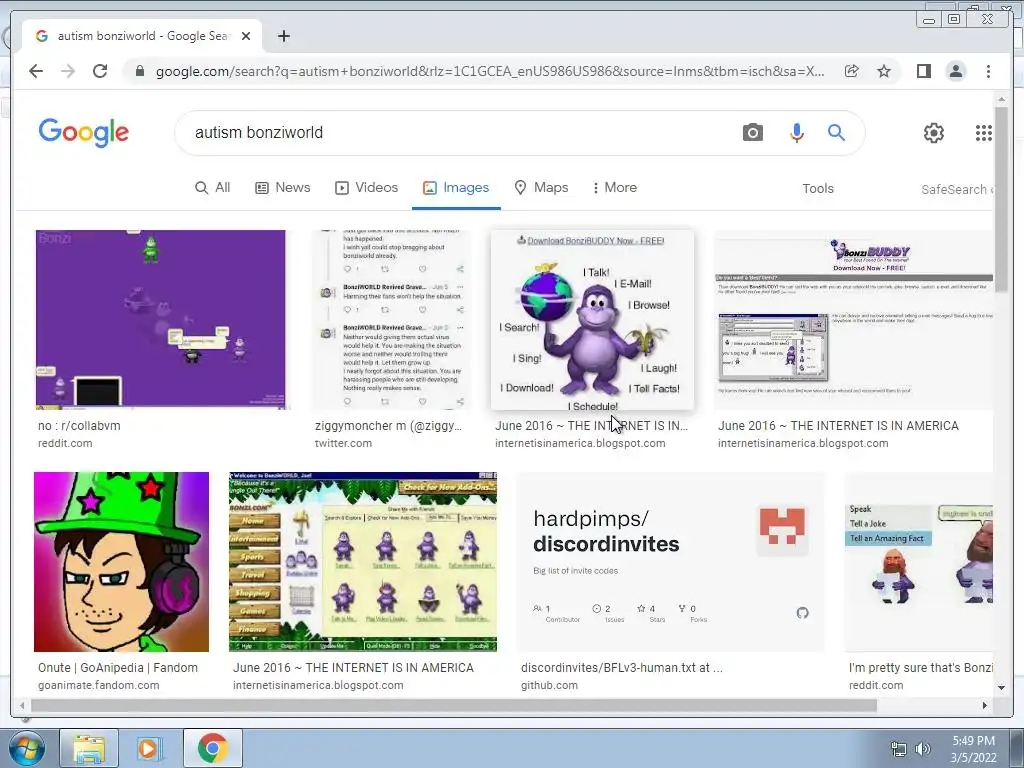Click the vertical scrollbar down arrow
This screenshot has width=1024, height=768.
1001,688
